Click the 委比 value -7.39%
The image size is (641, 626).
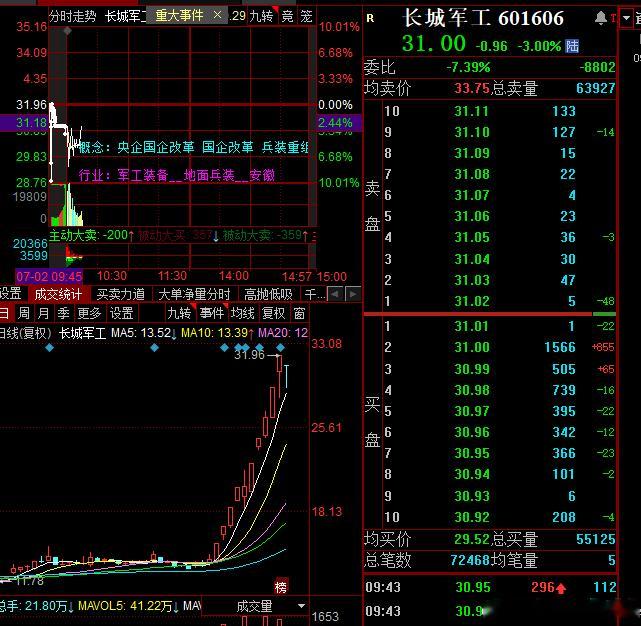(x=468, y=67)
